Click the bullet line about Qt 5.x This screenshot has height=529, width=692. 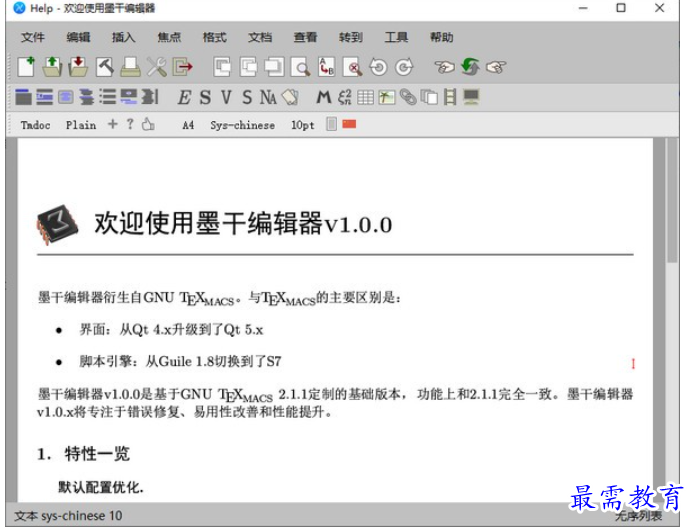pos(171,330)
